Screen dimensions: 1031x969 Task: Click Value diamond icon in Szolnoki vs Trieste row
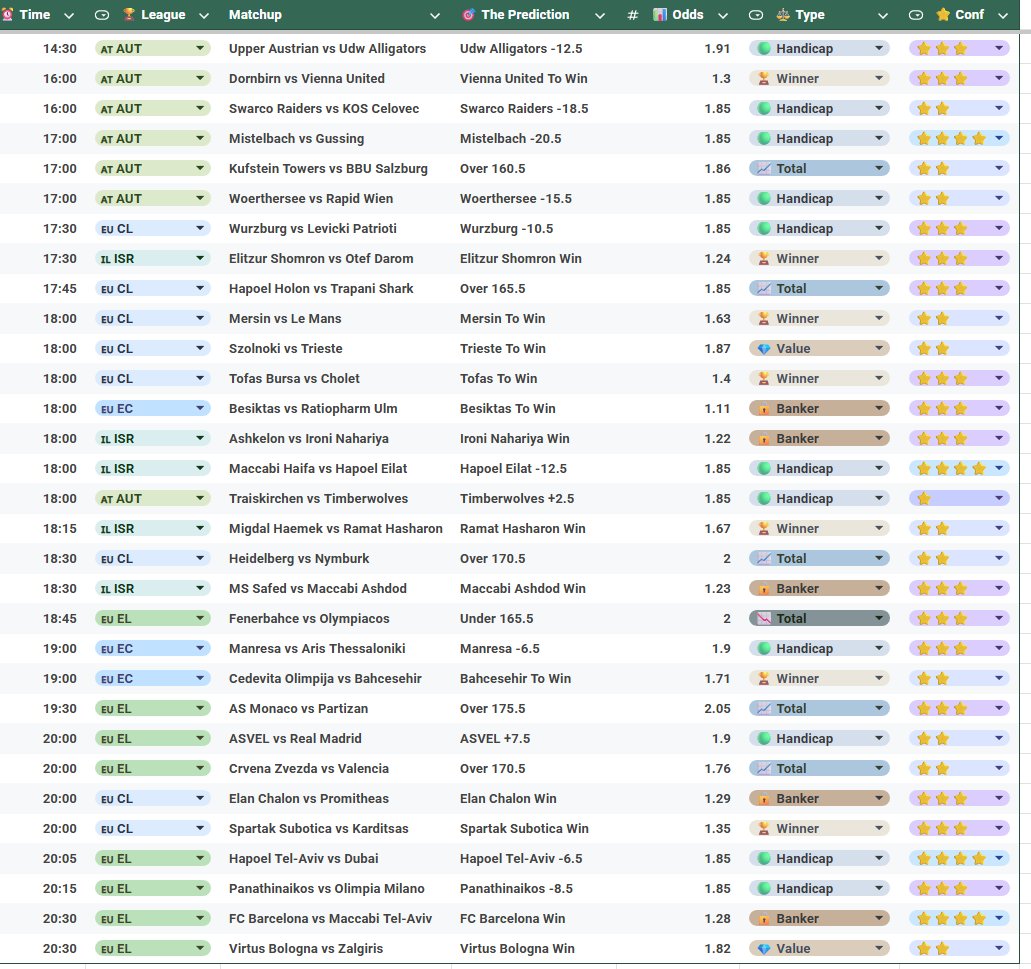(x=764, y=348)
